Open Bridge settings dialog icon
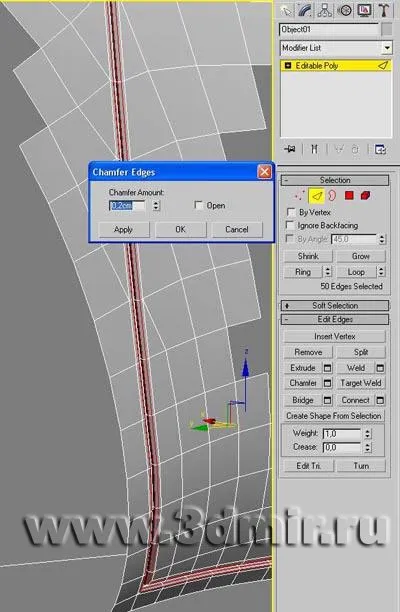The height and width of the screenshot is (612, 400). click(328, 400)
